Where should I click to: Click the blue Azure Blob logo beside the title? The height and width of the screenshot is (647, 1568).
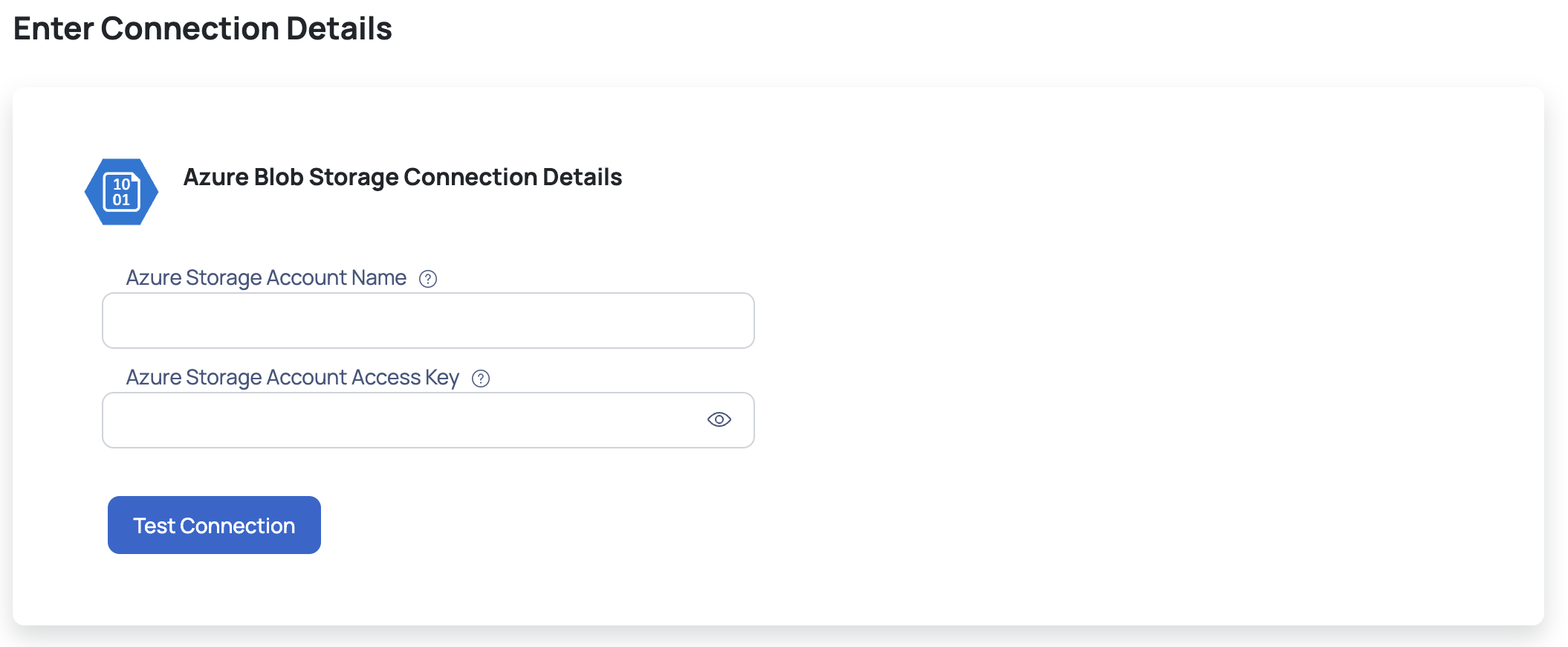(x=121, y=192)
